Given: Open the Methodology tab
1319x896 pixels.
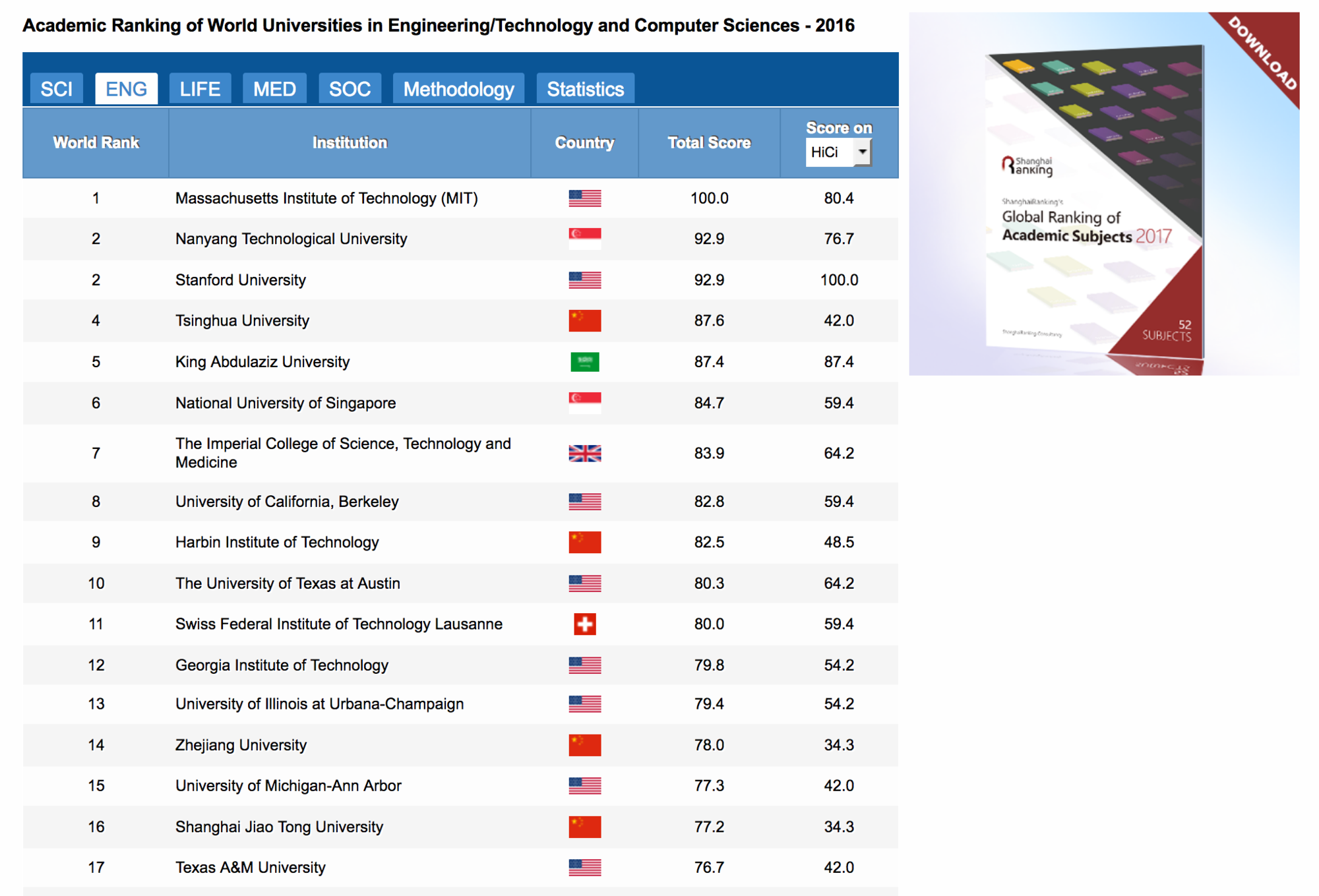Looking at the screenshot, I should [x=458, y=89].
